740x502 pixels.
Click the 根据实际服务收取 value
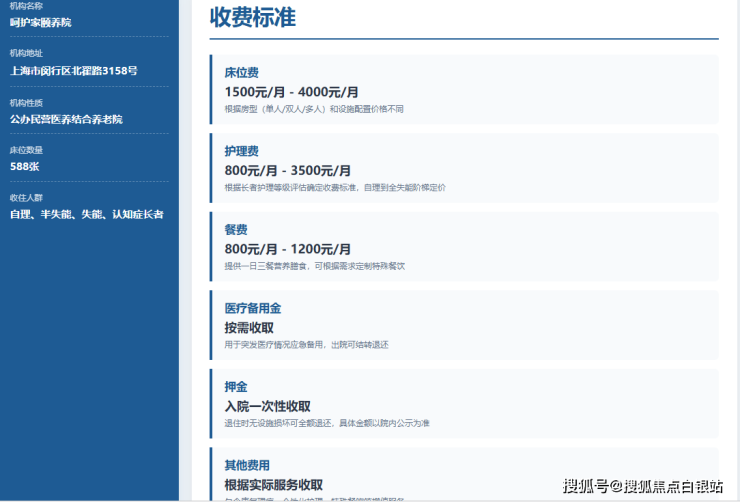[273, 485]
